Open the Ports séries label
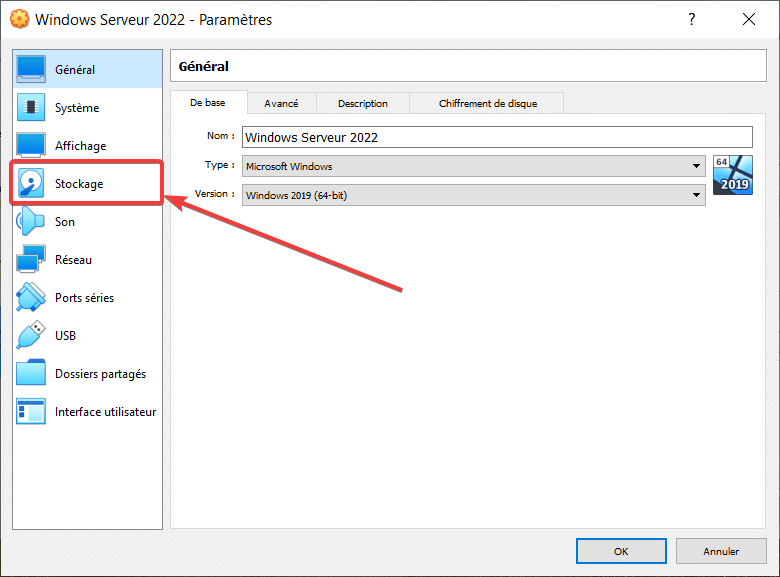The height and width of the screenshot is (577, 780). pyautogui.click(x=85, y=298)
